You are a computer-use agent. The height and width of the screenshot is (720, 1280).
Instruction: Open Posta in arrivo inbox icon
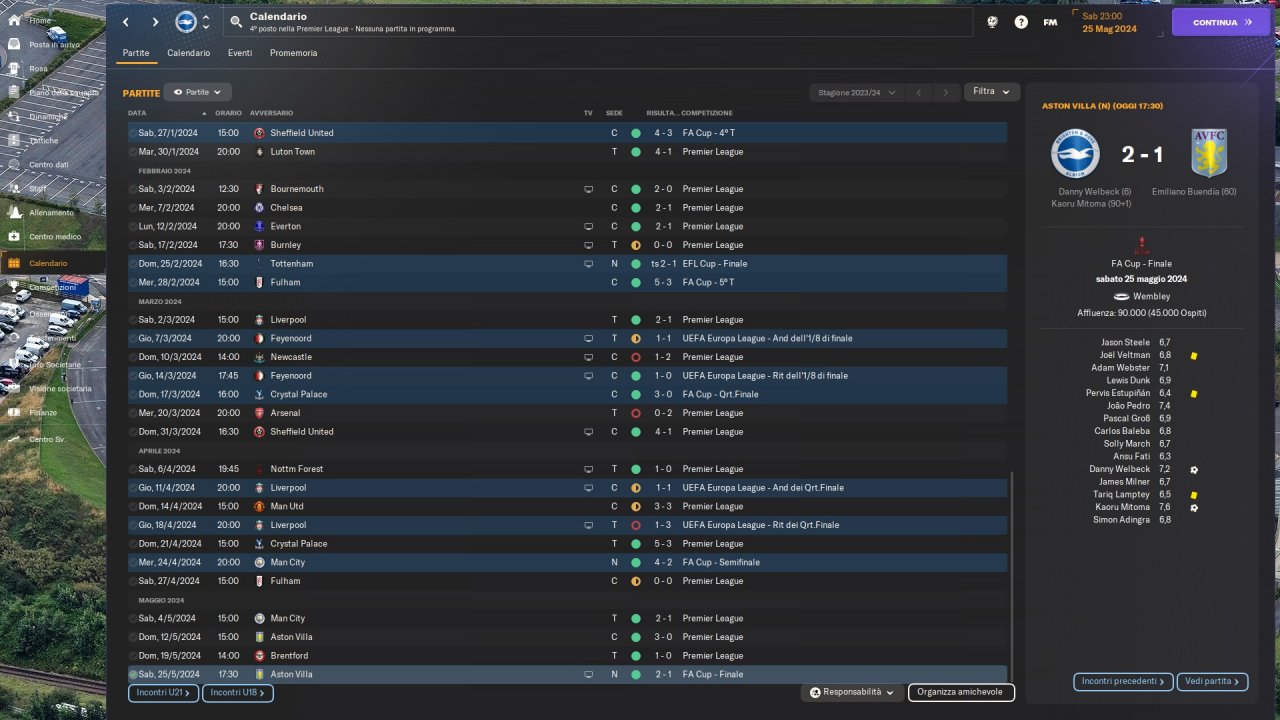[14, 45]
